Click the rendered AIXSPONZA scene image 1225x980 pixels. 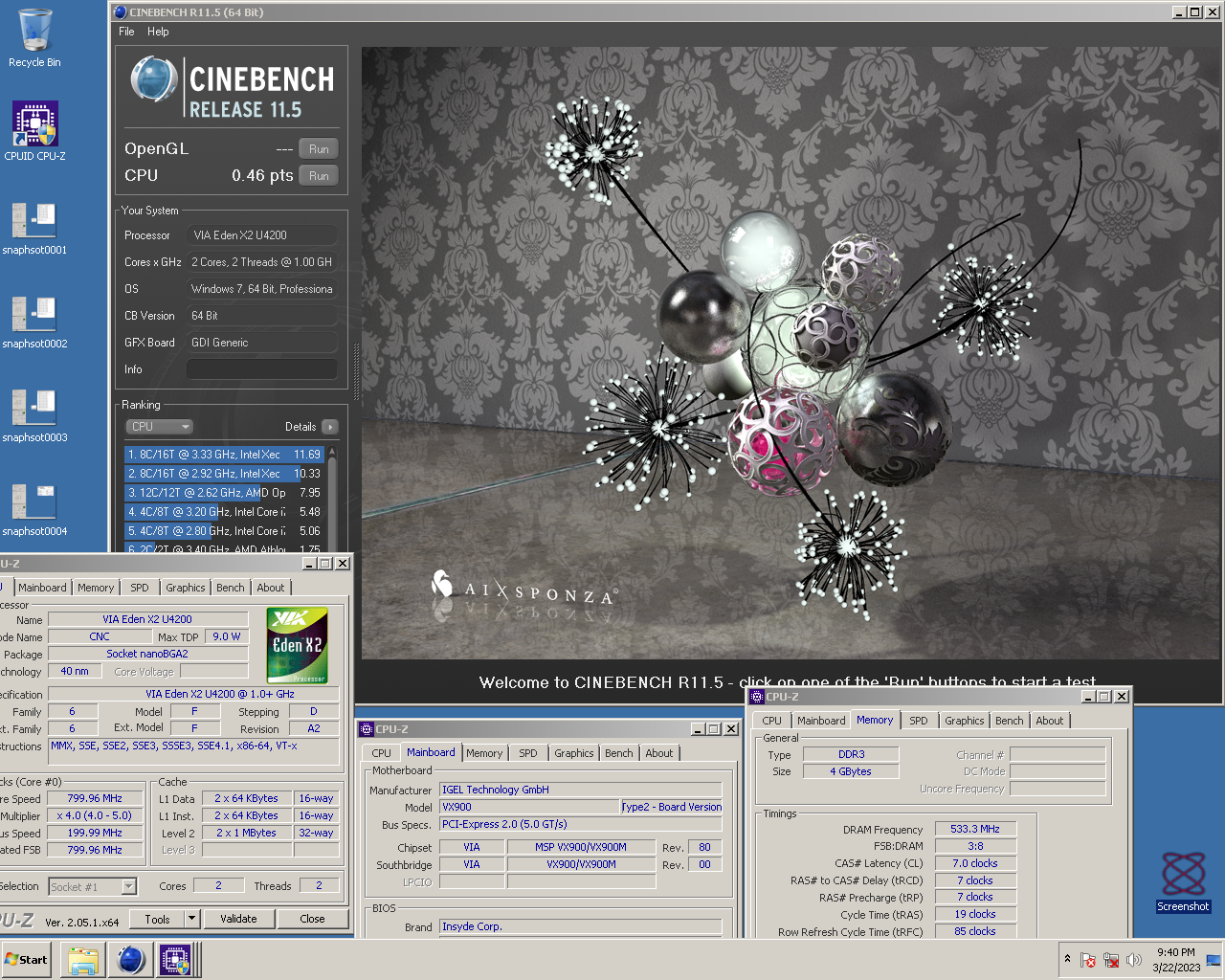click(x=791, y=353)
